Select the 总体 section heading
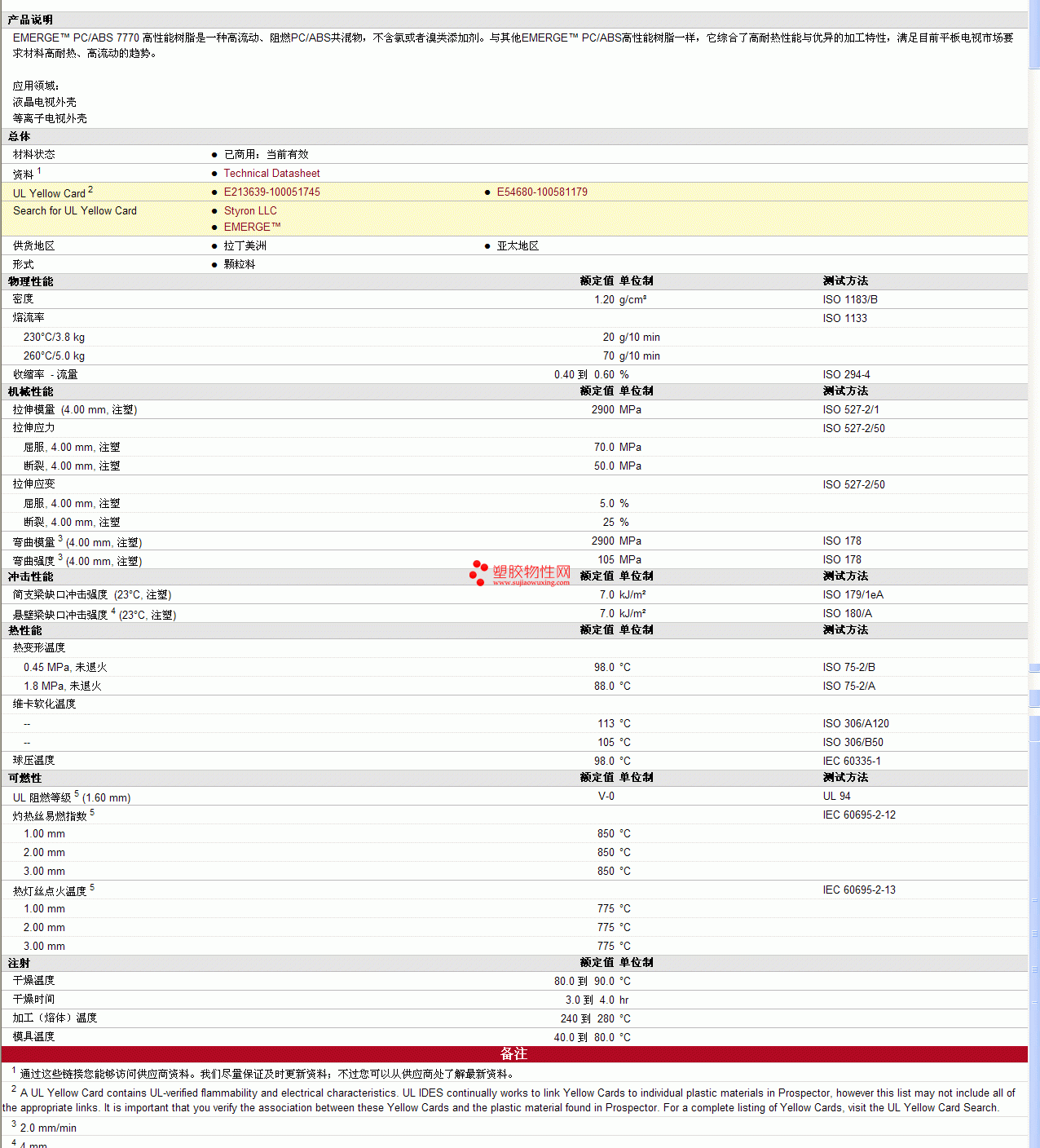The image size is (1040, 1148). pyautogui.click(x=19, y=136)
